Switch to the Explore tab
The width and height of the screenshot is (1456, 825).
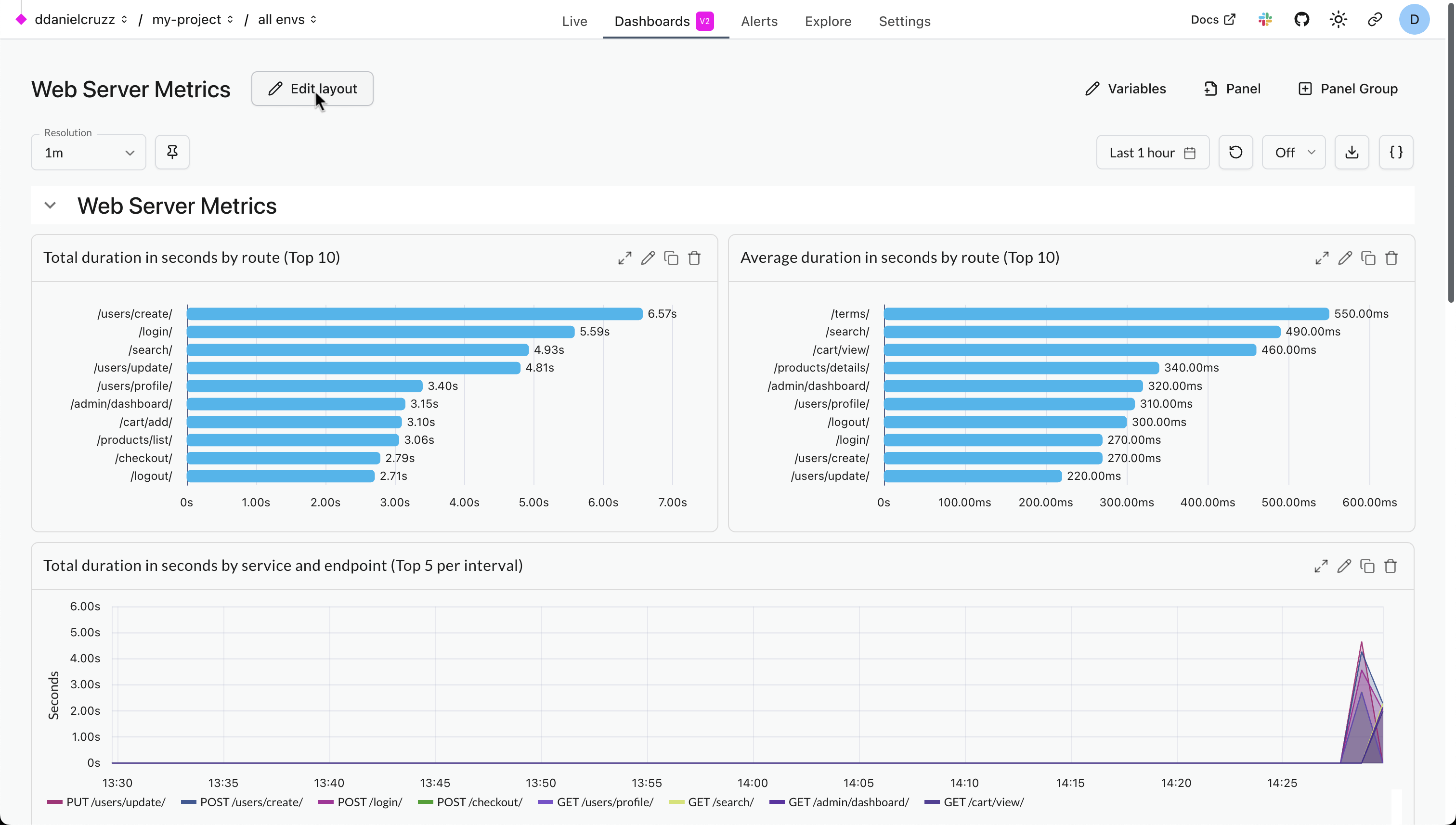(x=828, y=22)
